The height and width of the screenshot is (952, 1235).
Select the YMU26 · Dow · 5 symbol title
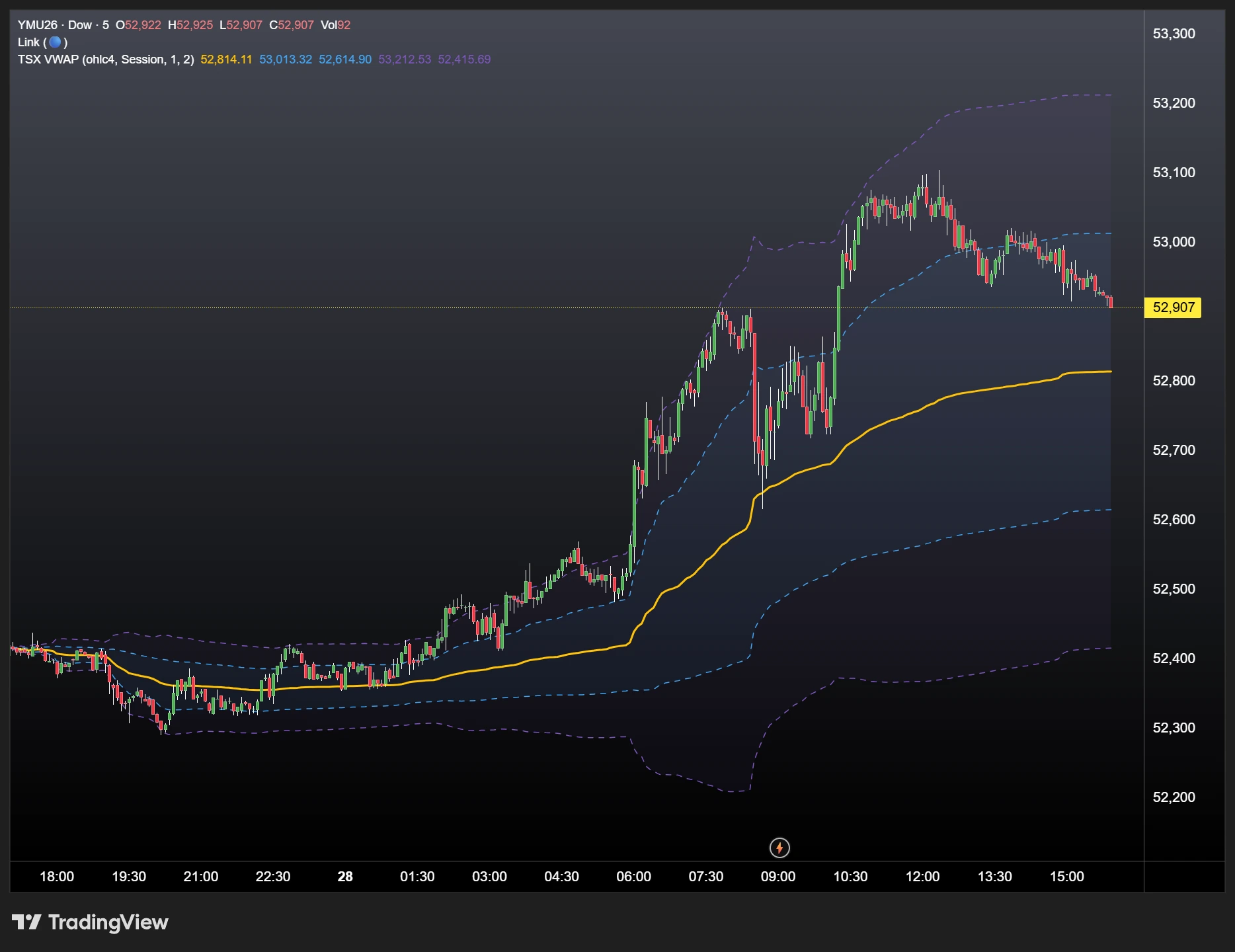63,25
